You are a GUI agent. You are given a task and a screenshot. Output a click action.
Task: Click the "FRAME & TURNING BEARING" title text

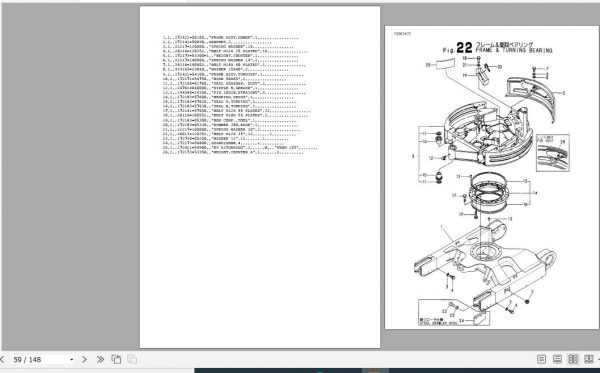pyautogui.click(x=514, y=50)
